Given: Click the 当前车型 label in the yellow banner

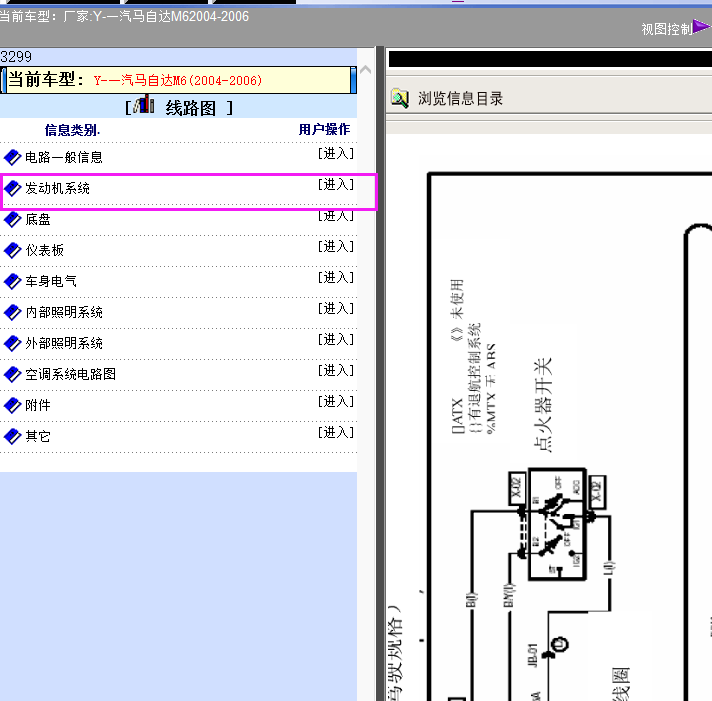Looking at the screenshot, I should point(46,79).
